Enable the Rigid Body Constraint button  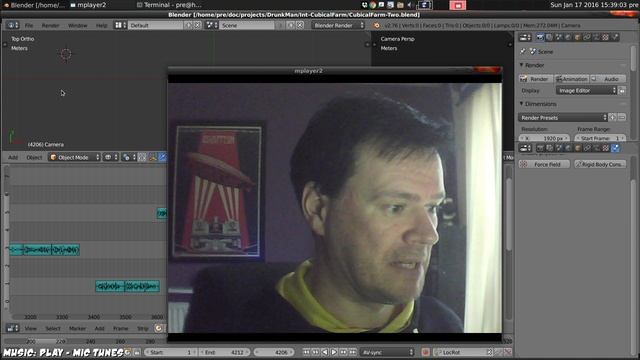(600, 164)
